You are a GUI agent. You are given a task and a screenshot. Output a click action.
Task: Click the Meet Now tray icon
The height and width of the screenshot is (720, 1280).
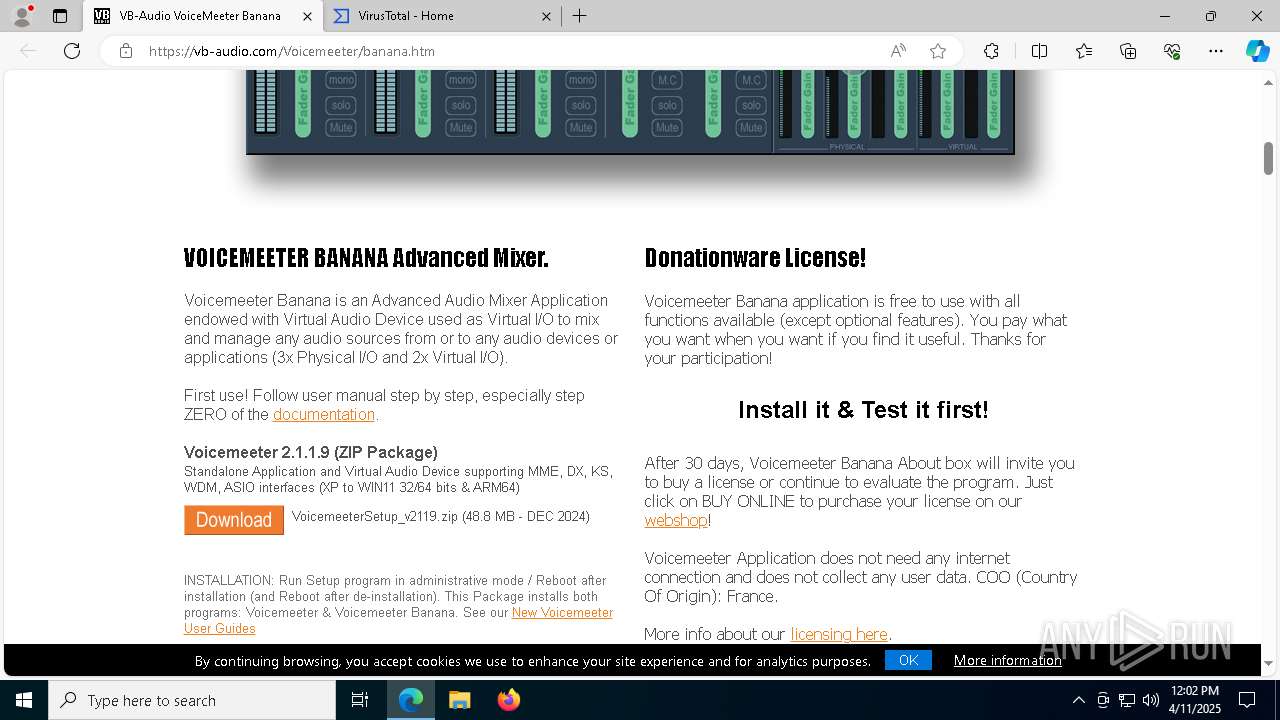(x=1103, y=700)
